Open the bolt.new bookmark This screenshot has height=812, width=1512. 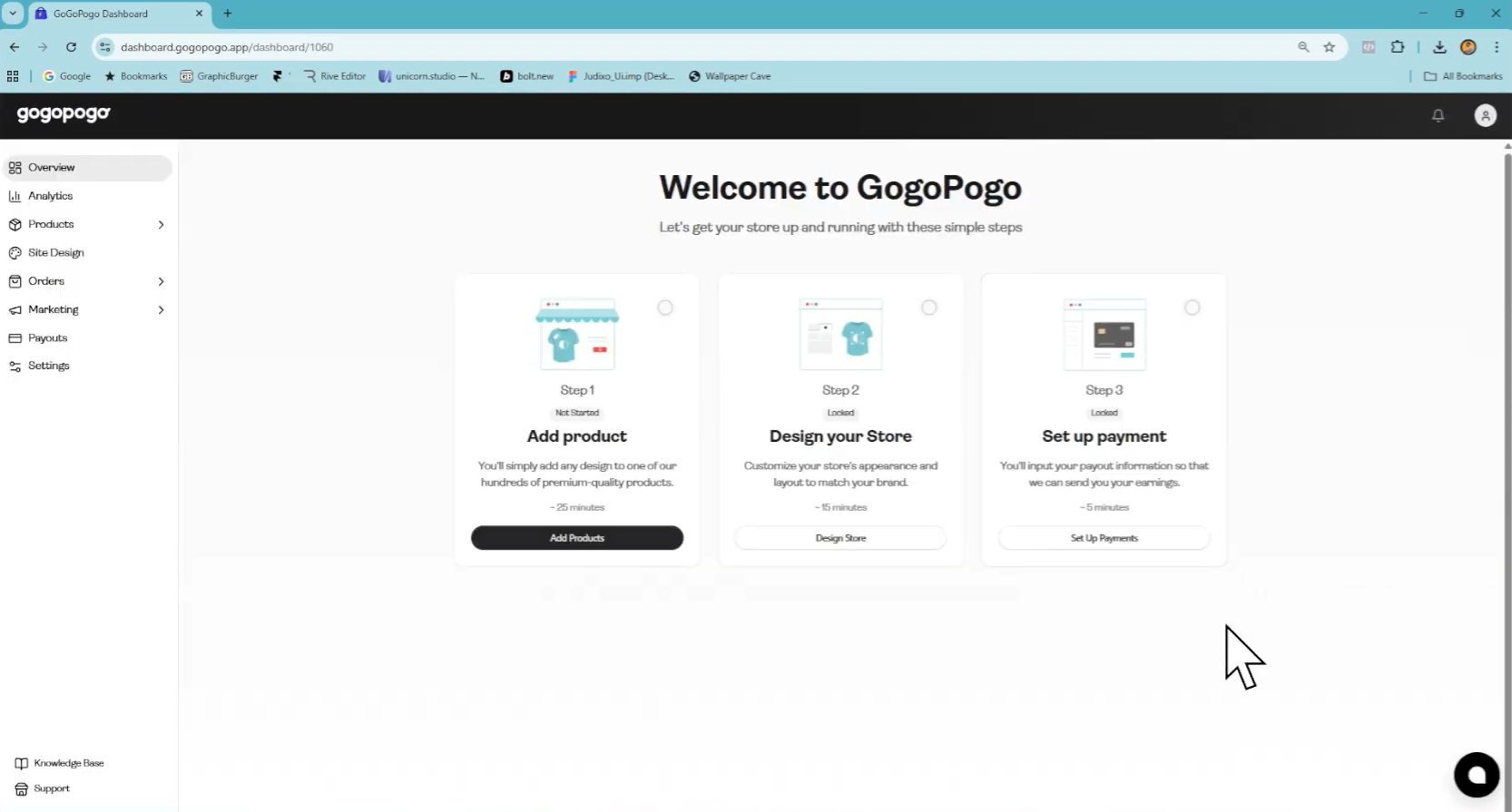coord(527,76)
